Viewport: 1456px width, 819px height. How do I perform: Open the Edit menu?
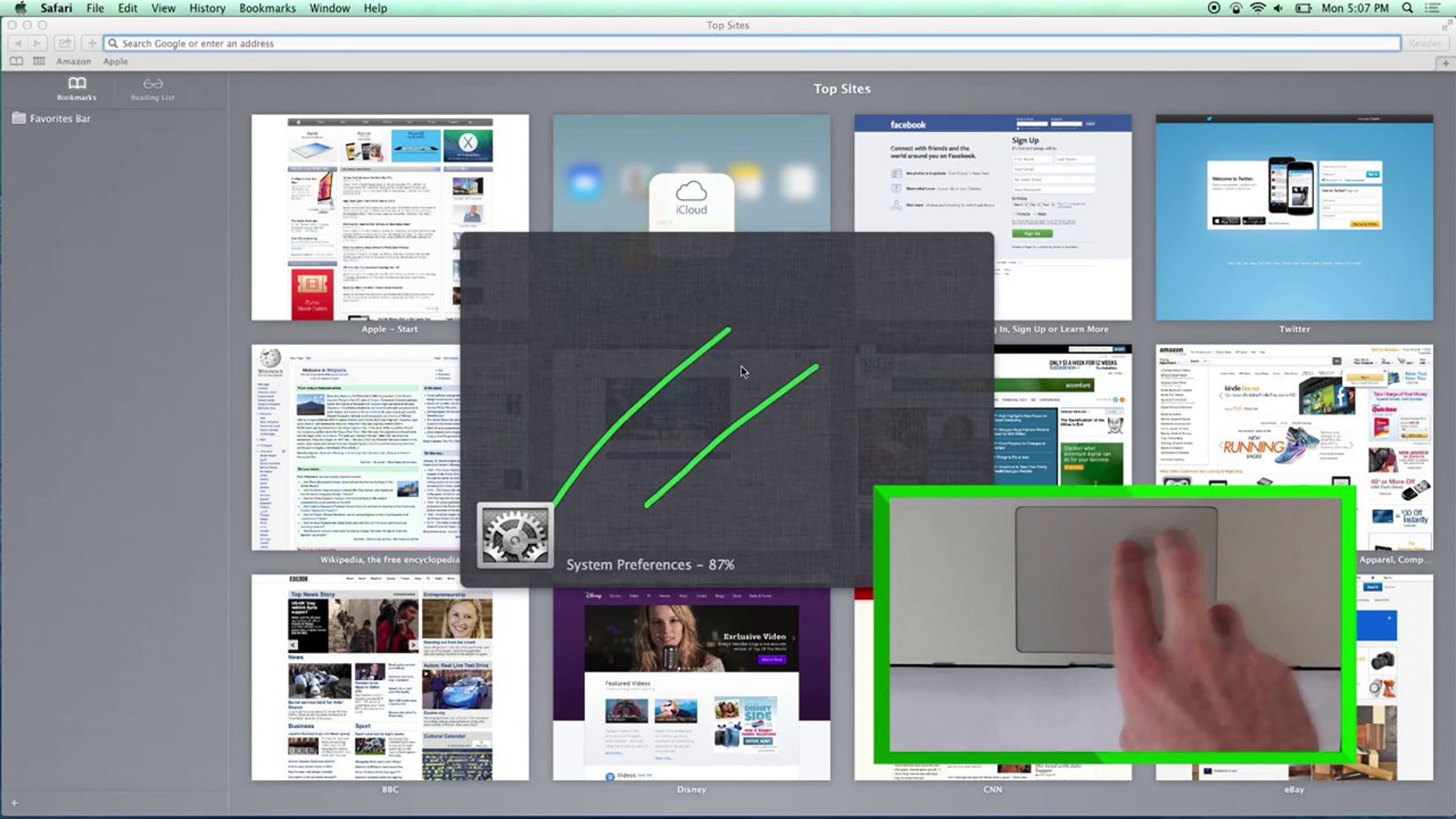127,8
